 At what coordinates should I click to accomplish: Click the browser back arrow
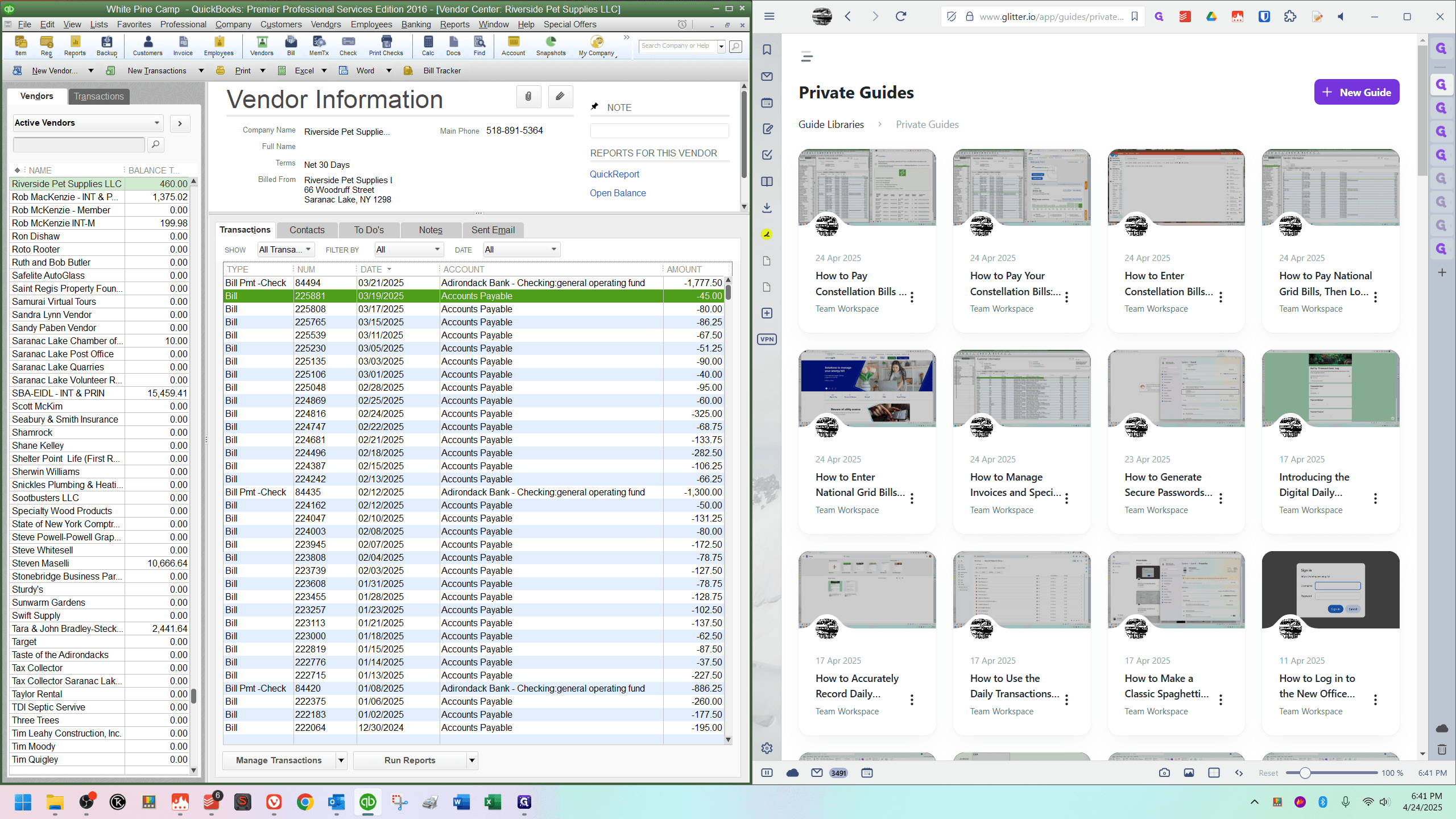click(847, 16)
